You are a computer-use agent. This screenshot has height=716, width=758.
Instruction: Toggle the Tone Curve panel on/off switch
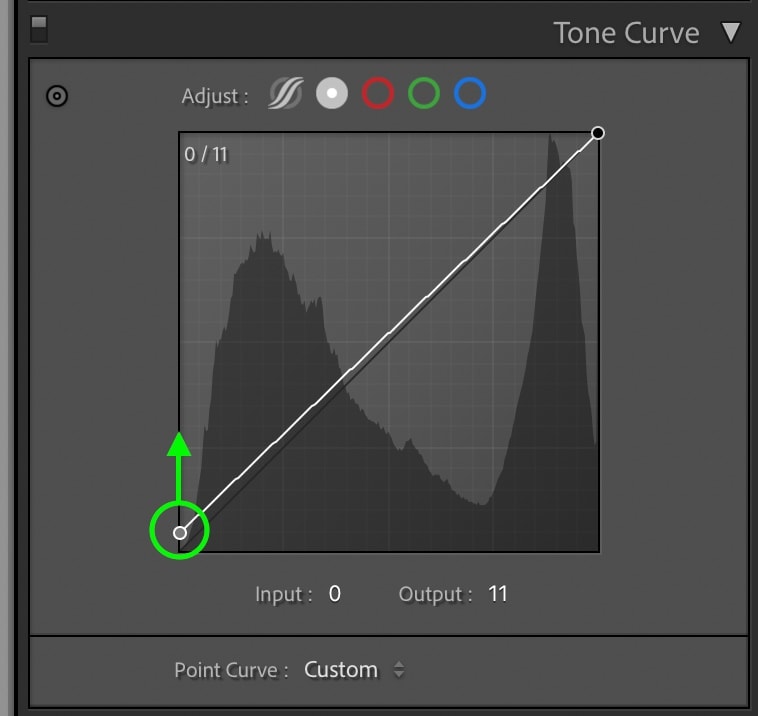coord(39,29)
